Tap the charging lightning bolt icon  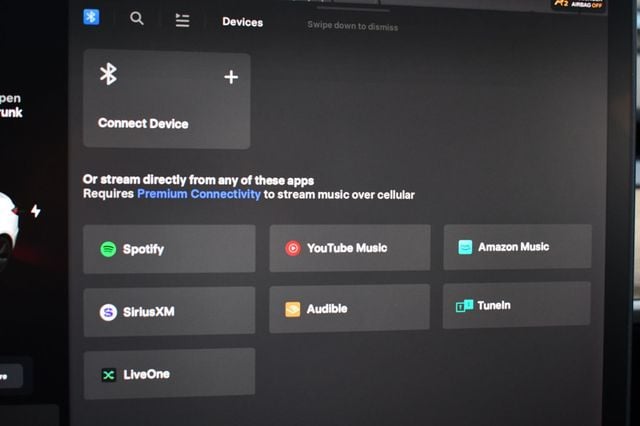coord(36,211)
